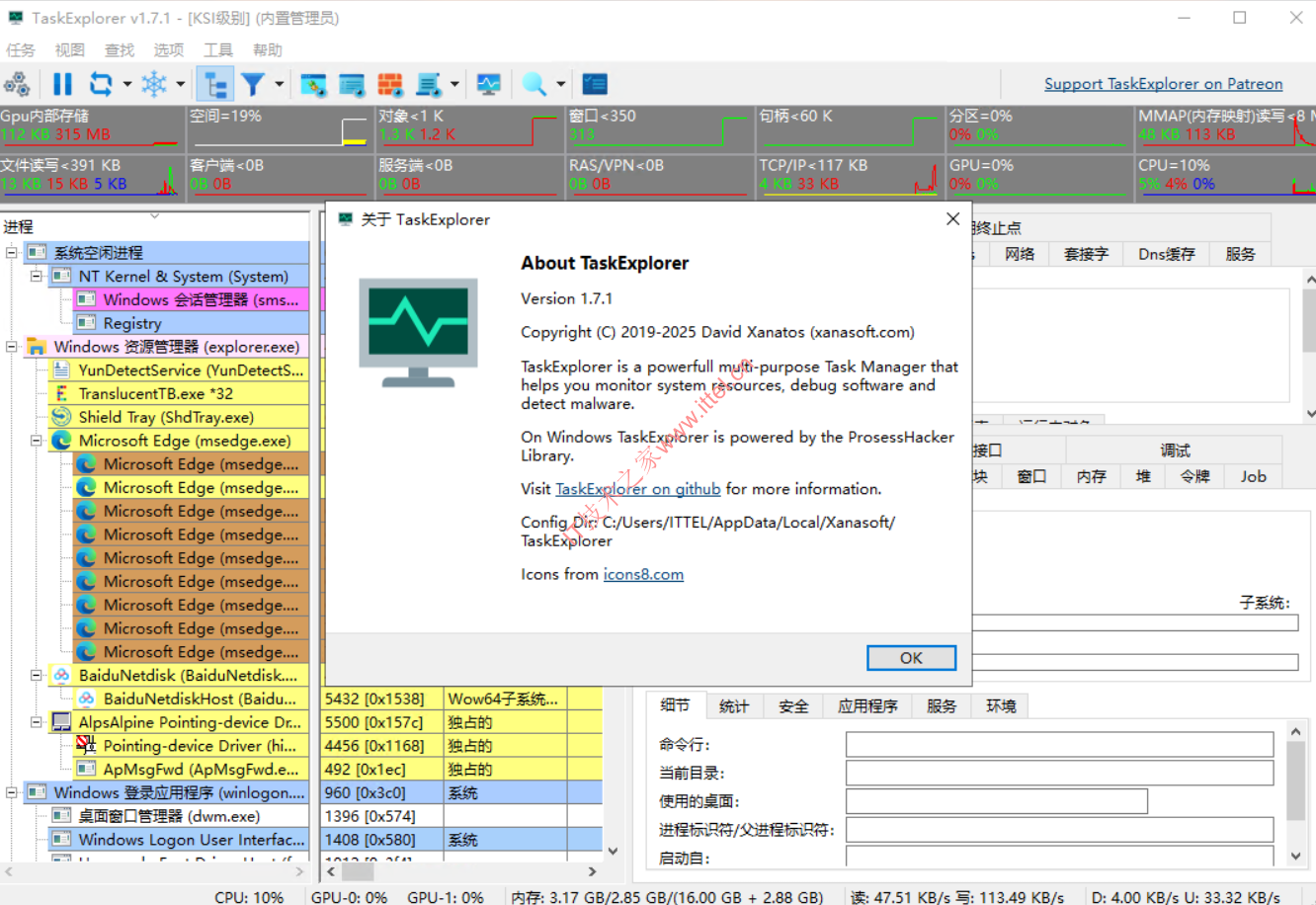Click the snowflake freeze icon

pyautogui.click(x=154, y=85)
